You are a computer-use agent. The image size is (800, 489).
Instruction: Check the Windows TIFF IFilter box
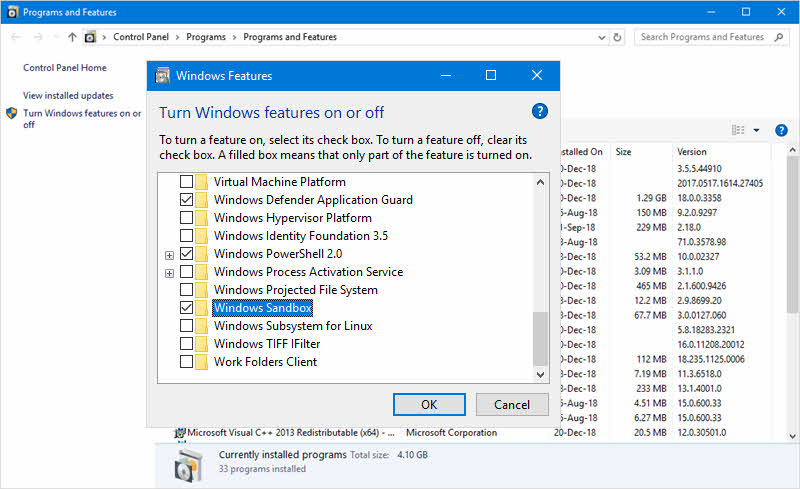click(186, 344)
